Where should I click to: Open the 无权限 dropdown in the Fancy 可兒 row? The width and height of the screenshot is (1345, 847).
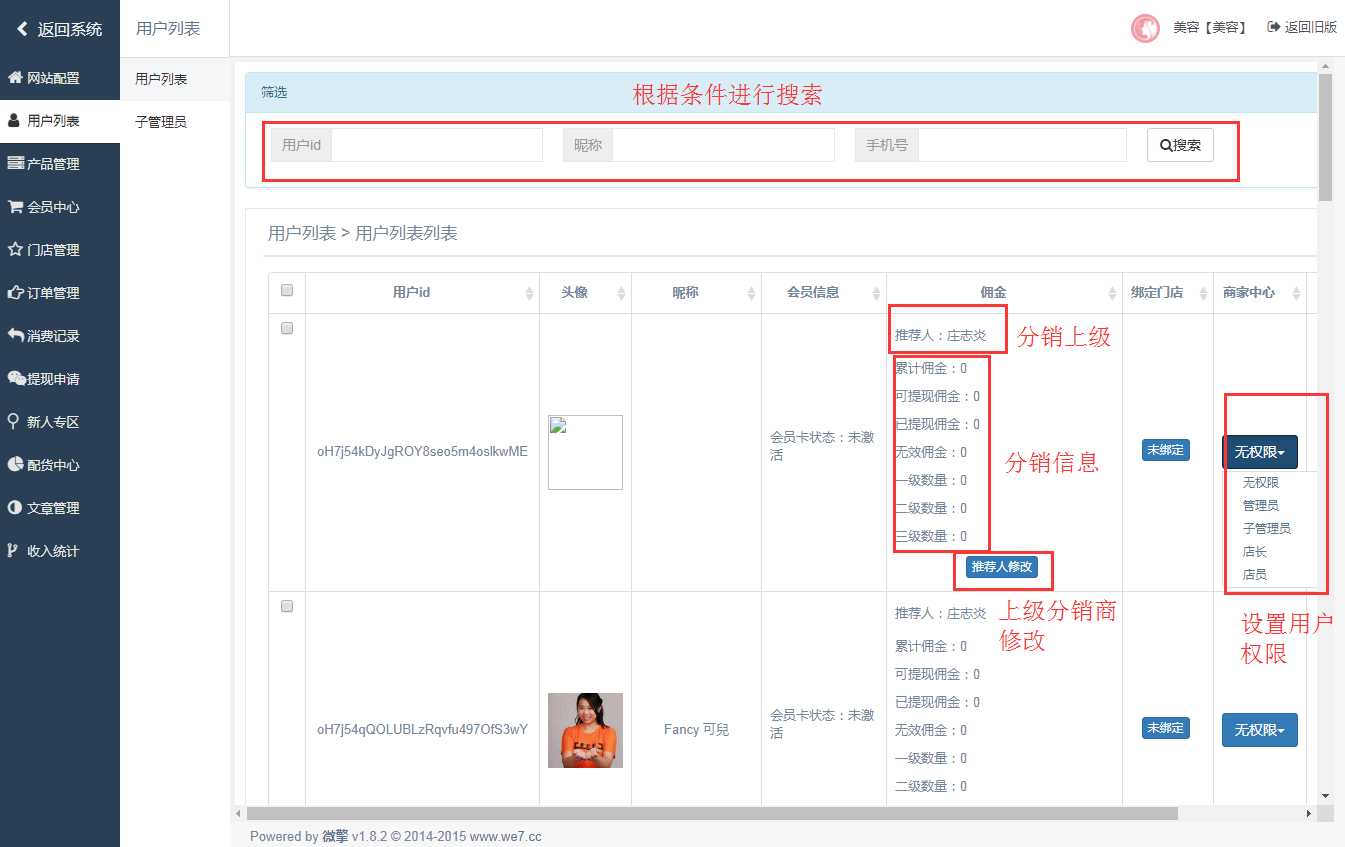click(x=1260, y=730)
